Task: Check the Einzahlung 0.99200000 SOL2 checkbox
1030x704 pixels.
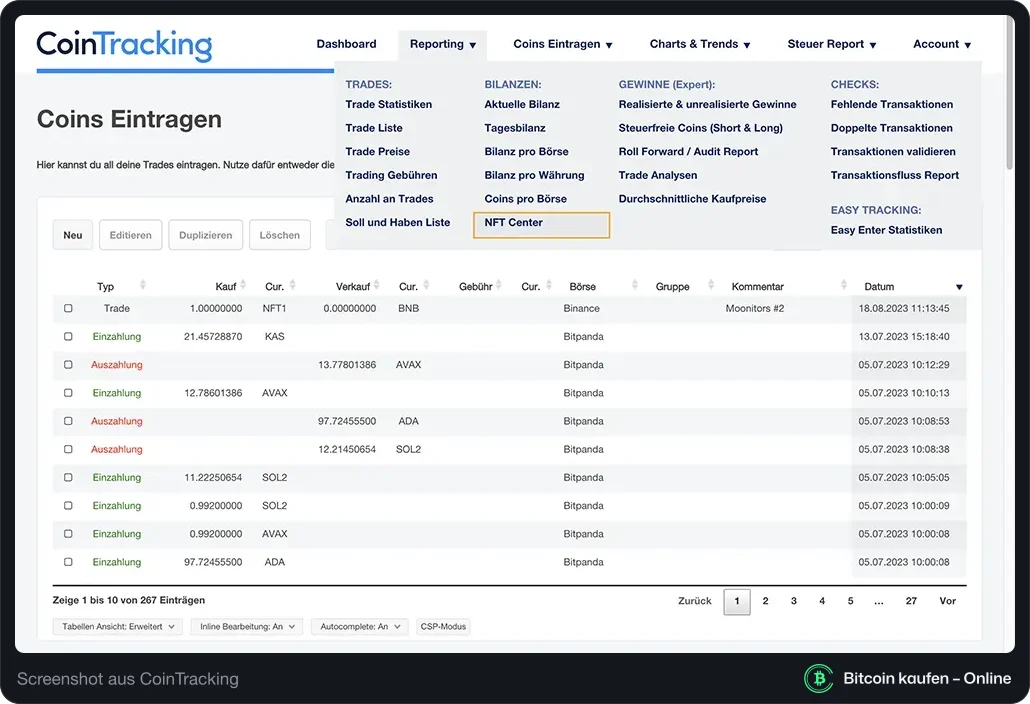Action: (68, 506)
